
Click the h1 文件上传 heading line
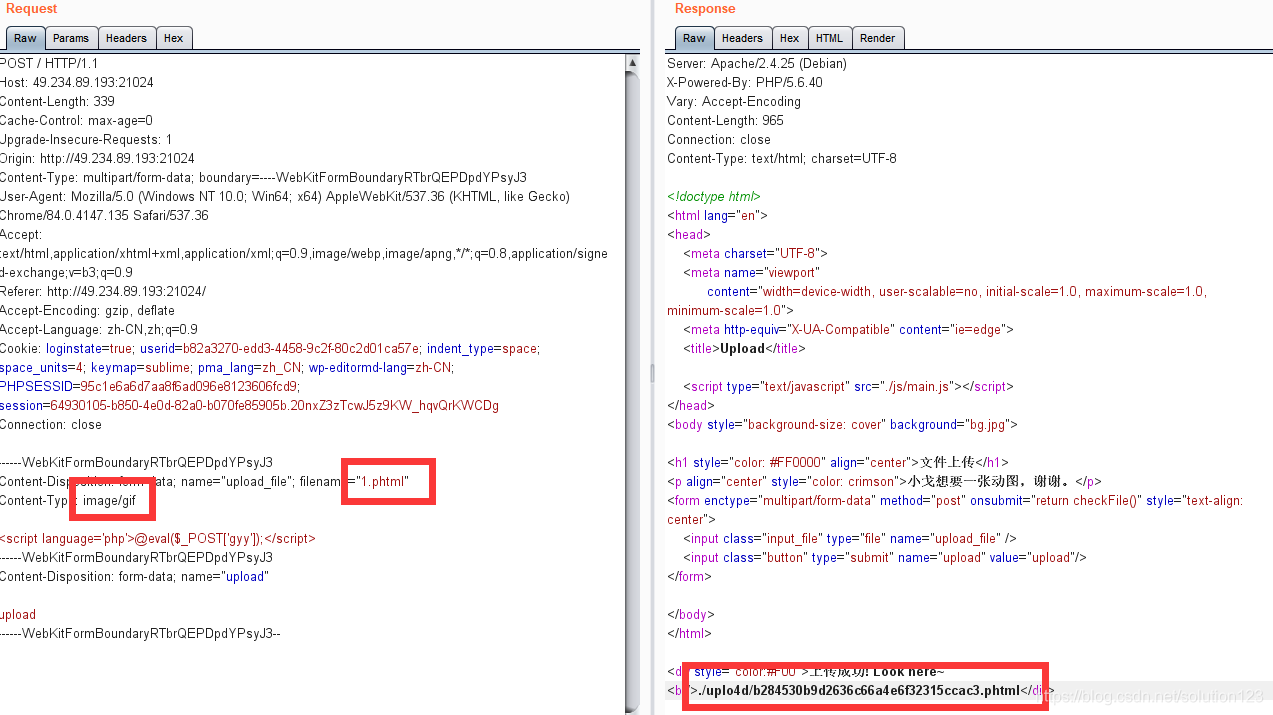(x=838, y=462)
